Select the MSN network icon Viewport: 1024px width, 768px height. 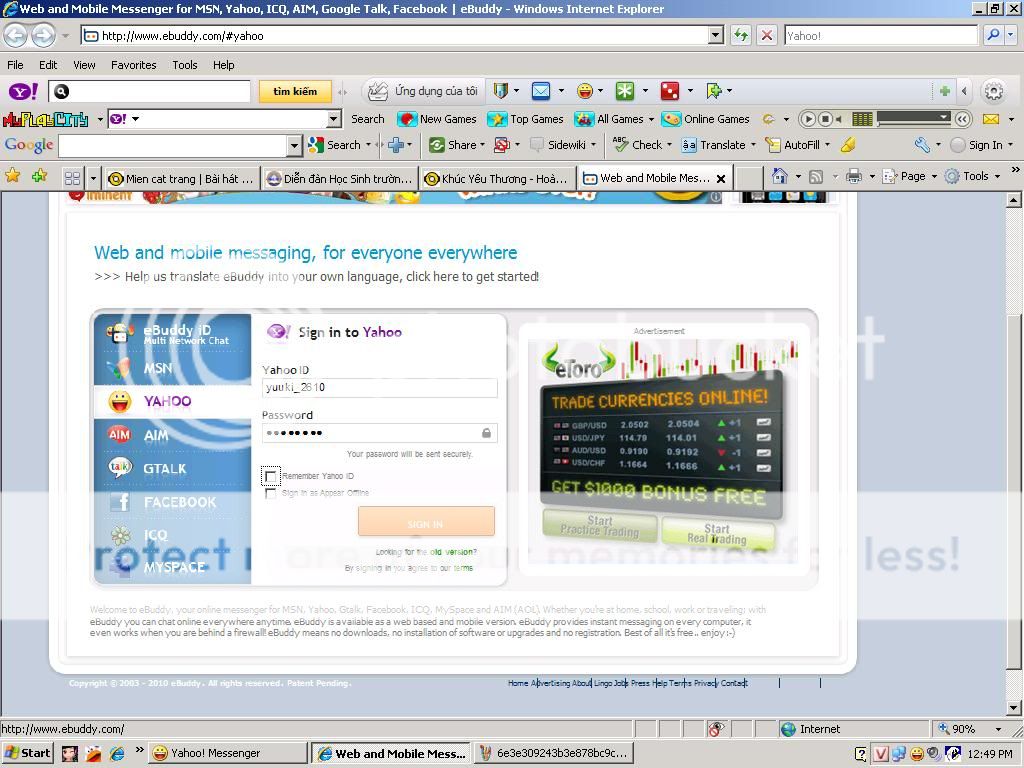click(121, 368)
